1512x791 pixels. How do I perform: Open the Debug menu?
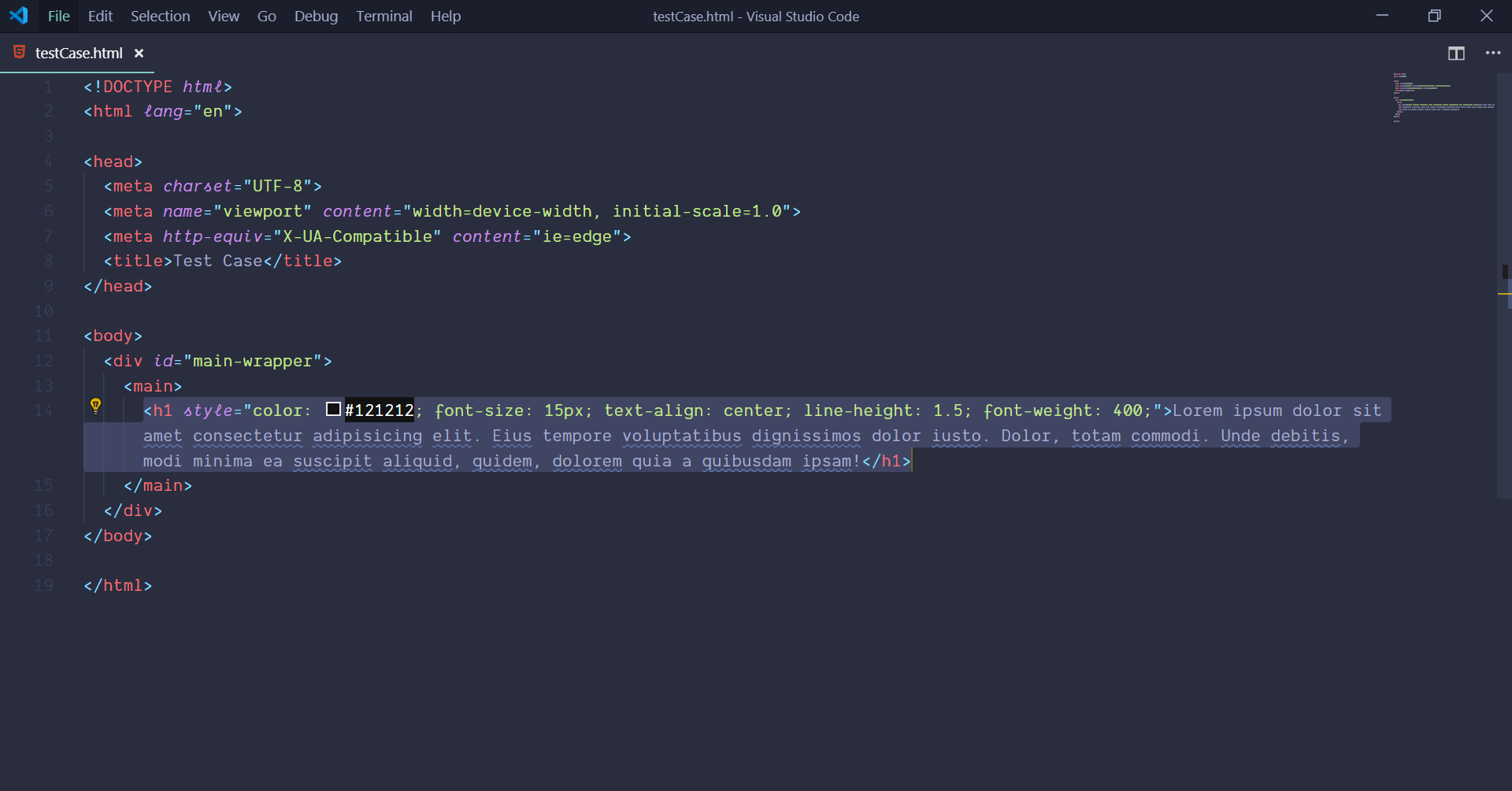click(315, 16)
